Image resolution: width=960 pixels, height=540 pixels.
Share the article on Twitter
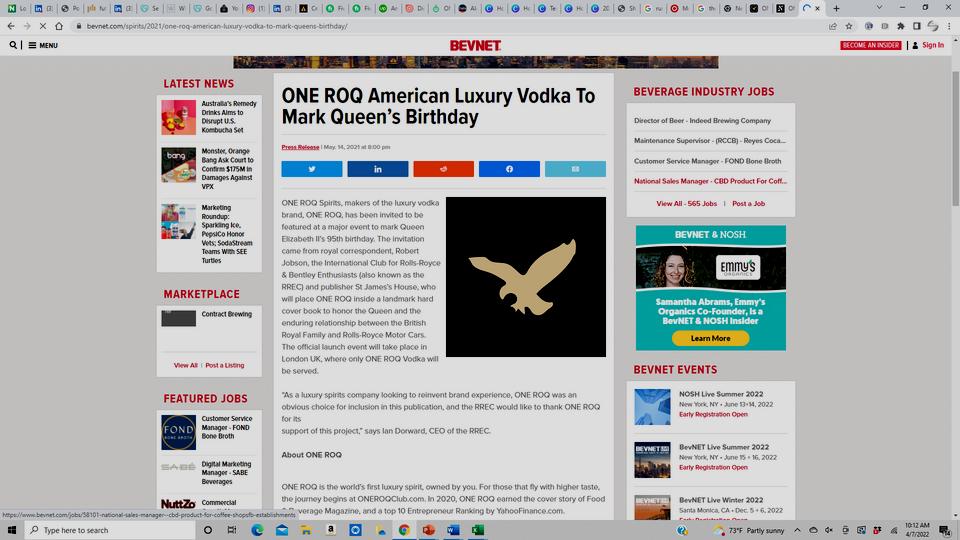[312, 169]
